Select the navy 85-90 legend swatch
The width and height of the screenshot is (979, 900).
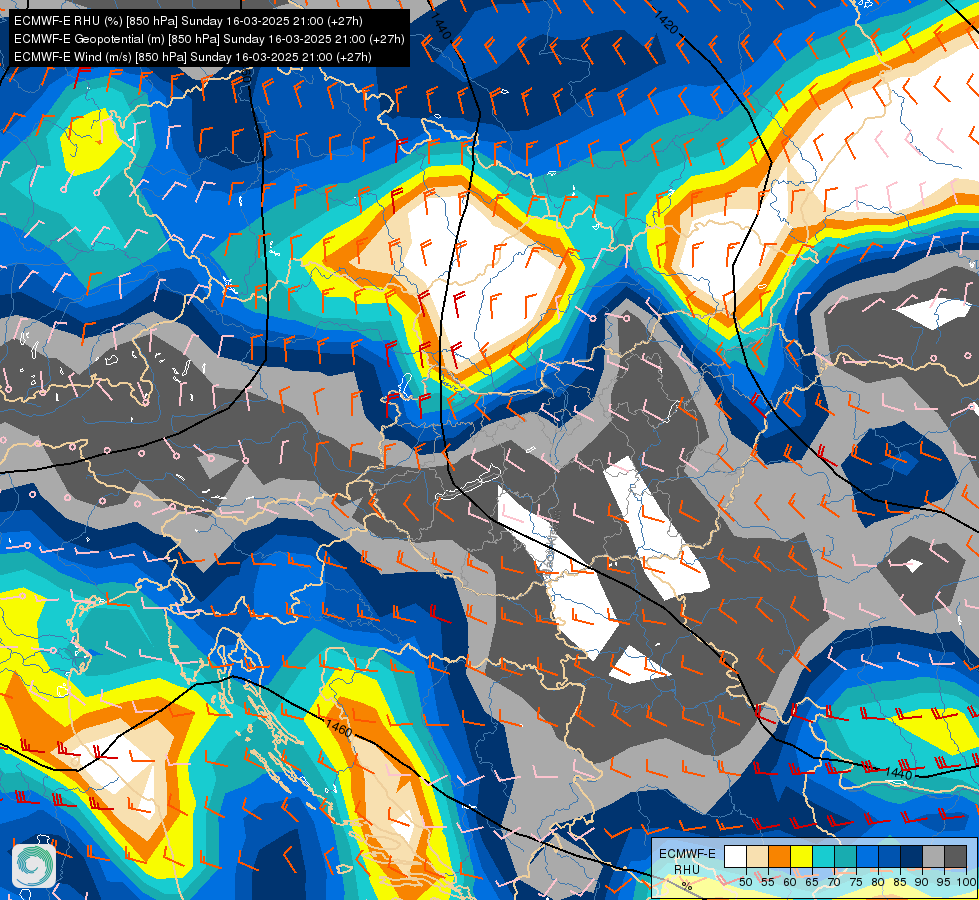pyautogui.click(x=912, y=856)
